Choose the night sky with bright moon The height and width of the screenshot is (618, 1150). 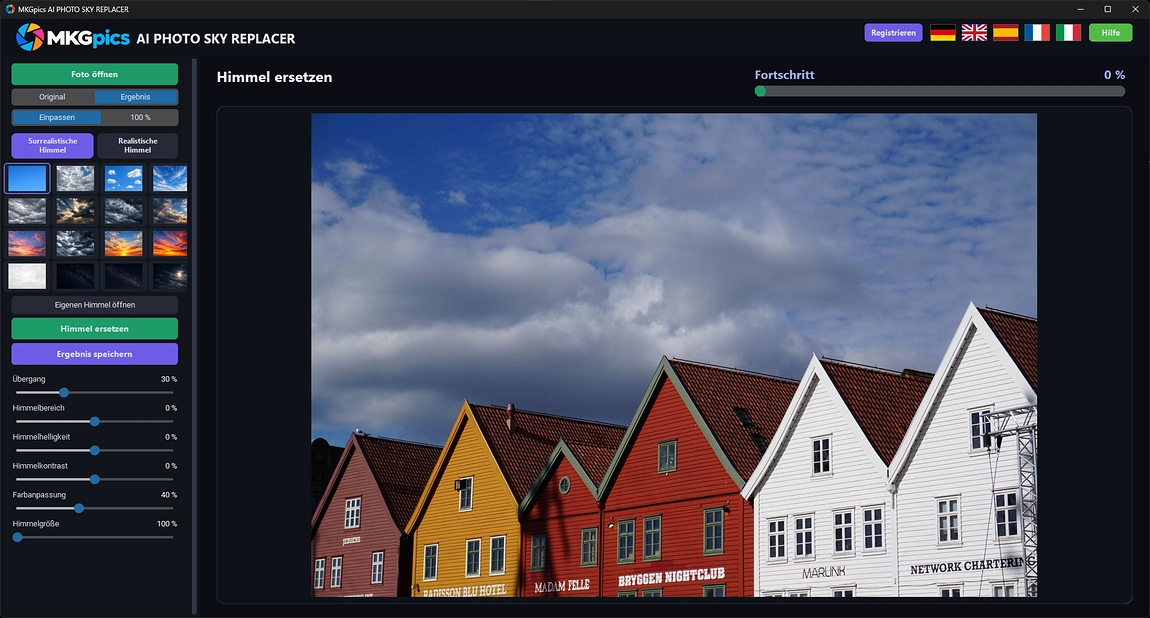[x=170, y=276]
